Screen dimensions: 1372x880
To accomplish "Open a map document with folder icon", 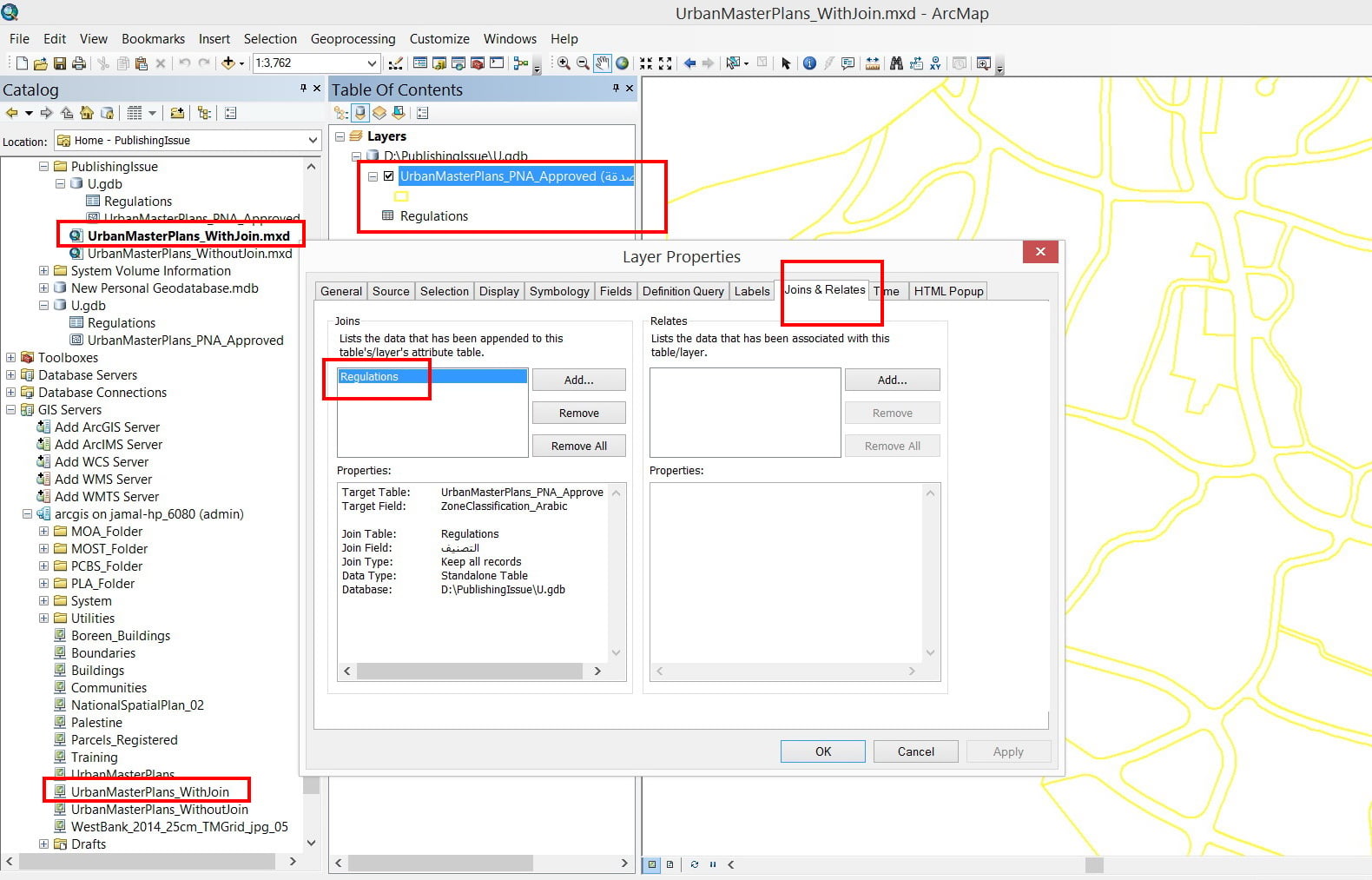I will [x=41, y=63].
